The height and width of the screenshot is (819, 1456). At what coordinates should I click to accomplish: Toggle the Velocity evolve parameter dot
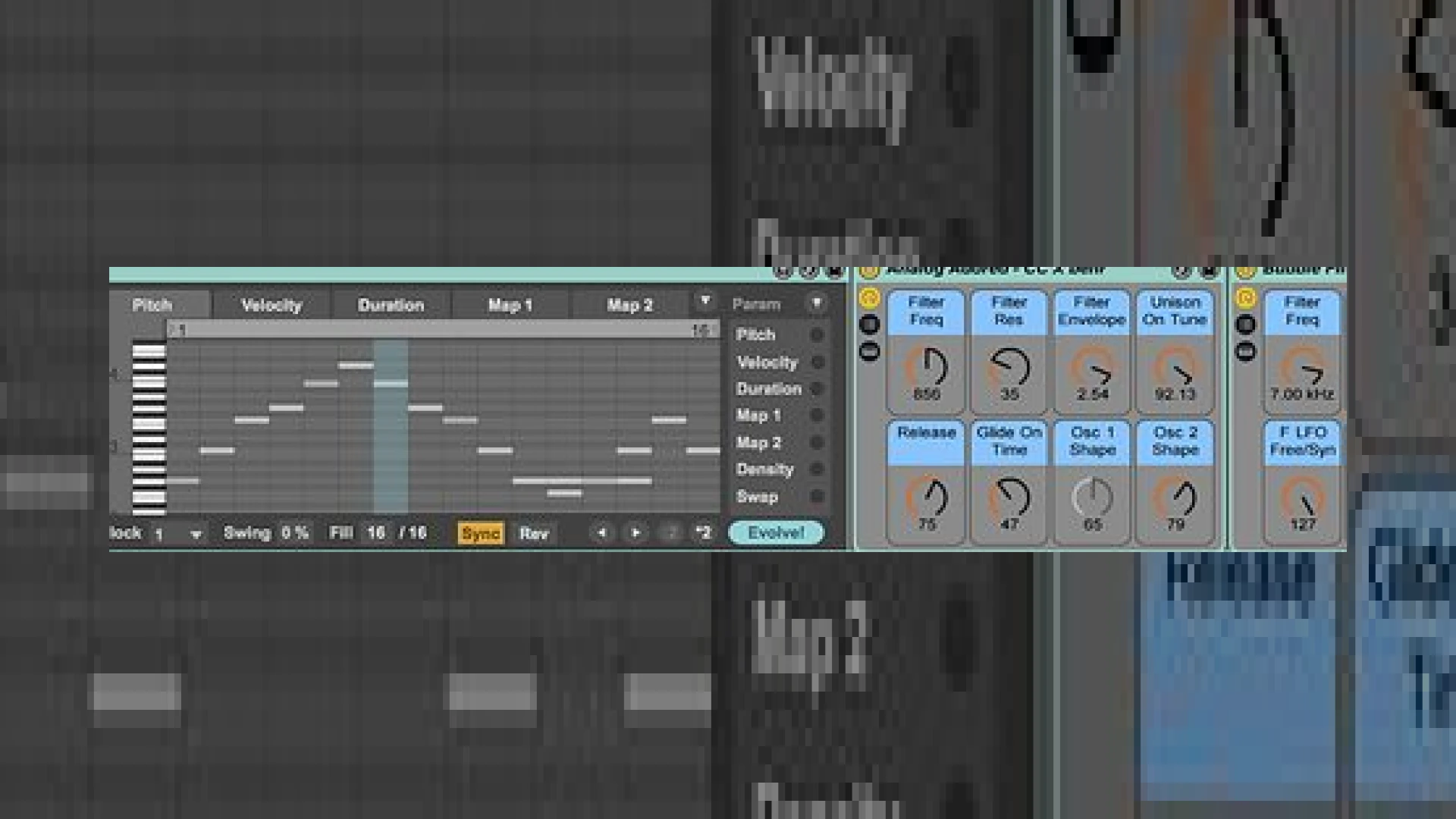point(817,362)
